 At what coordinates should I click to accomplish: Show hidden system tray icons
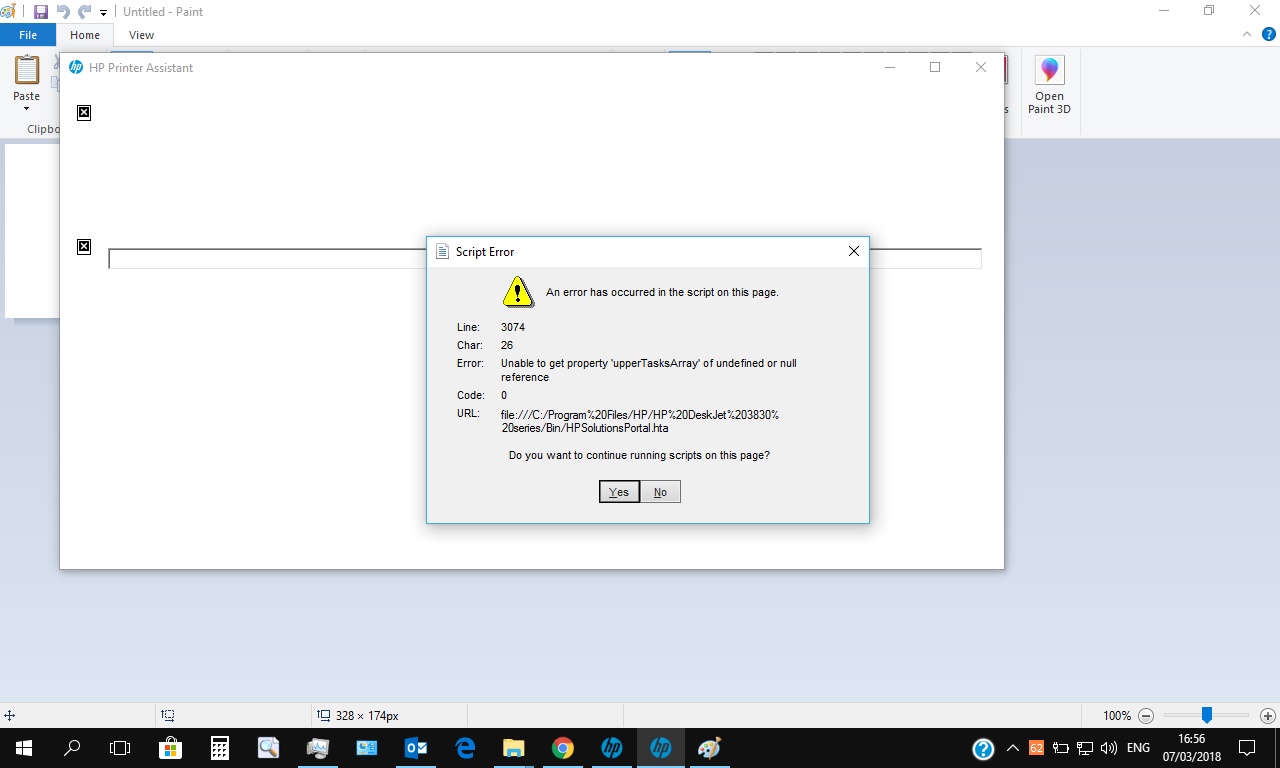point(1013,748)
